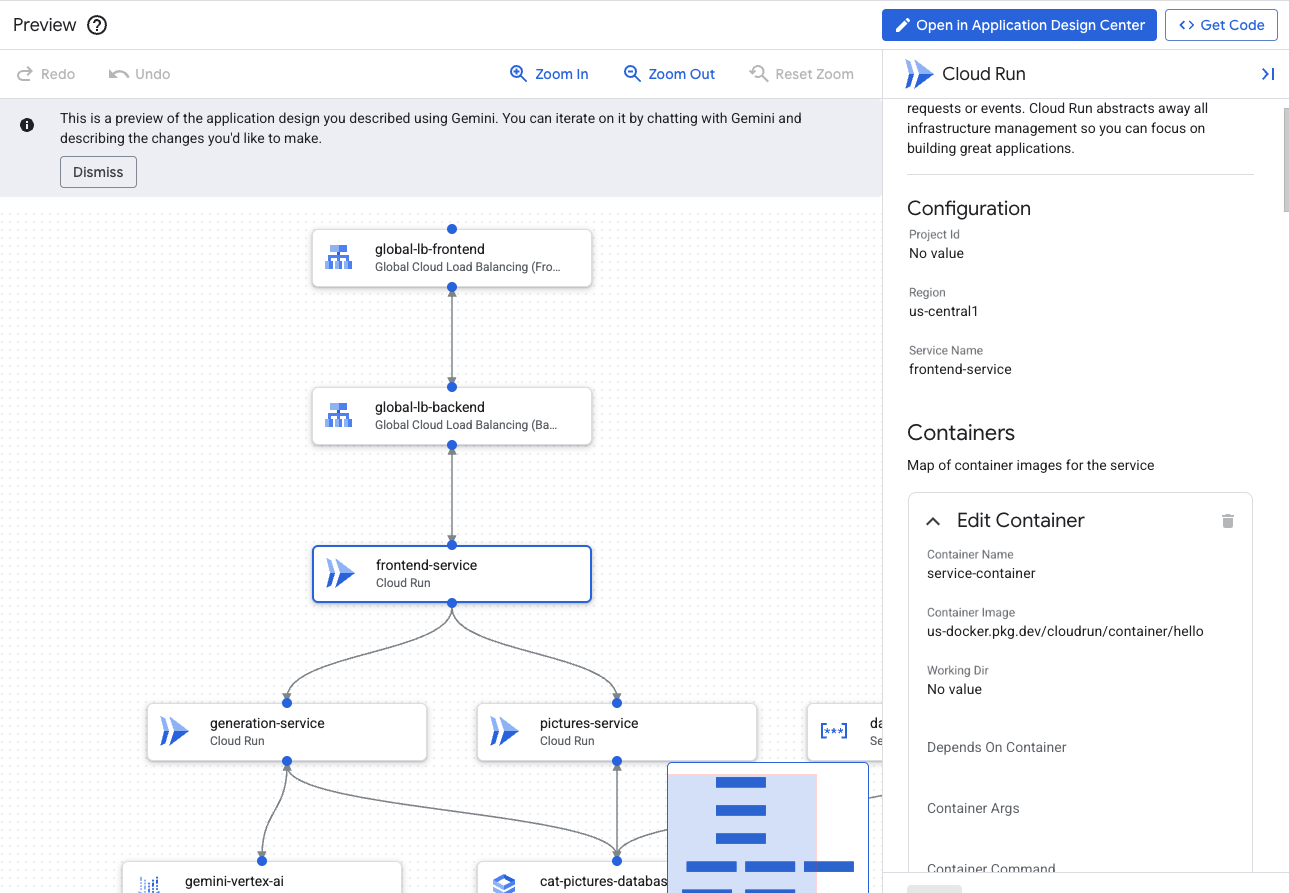Open in Application Design Center
This screenshot has width=1289, height=893.
point(1019,25)
